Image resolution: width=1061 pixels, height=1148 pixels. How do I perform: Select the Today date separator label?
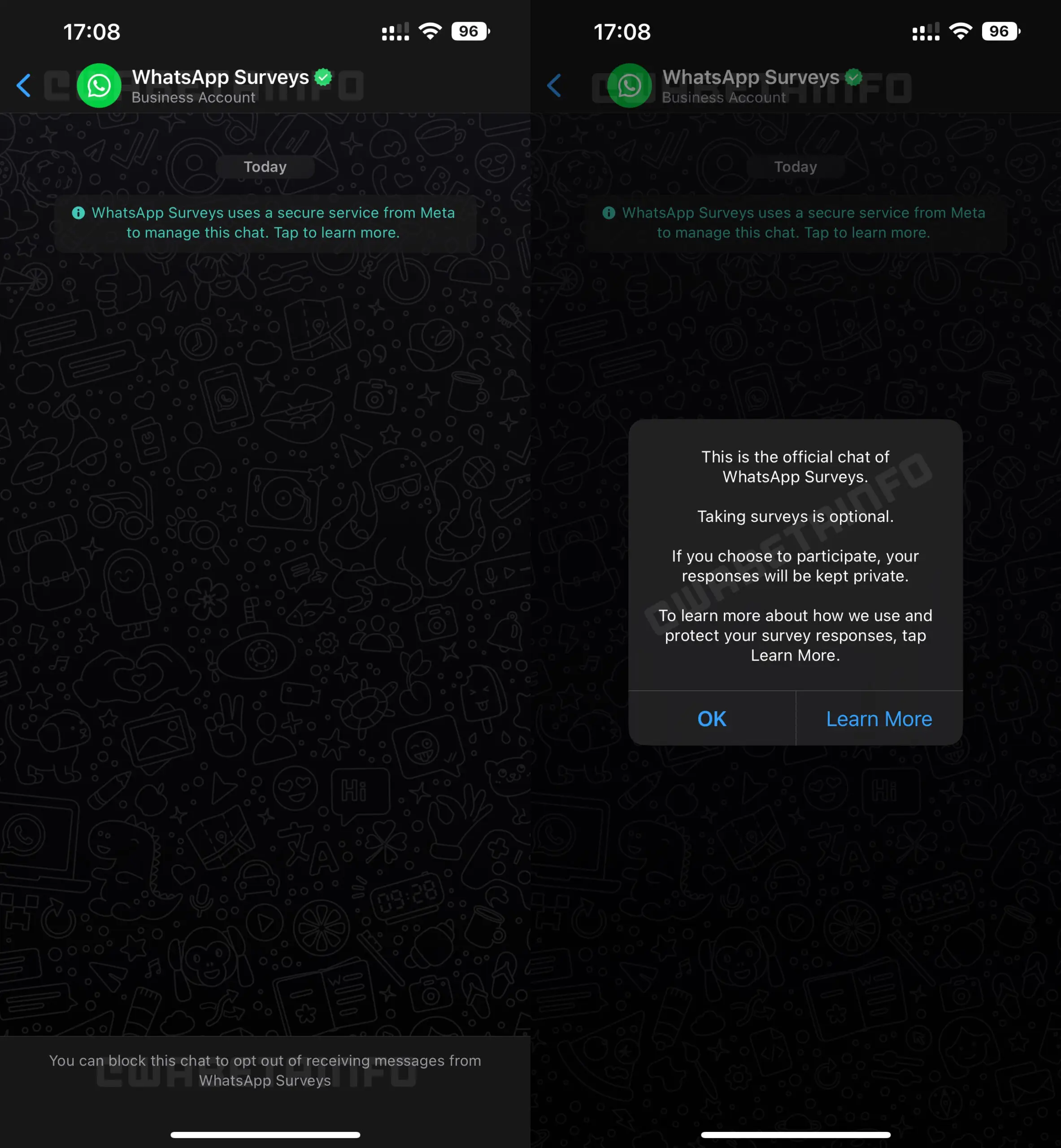point(265,166)
